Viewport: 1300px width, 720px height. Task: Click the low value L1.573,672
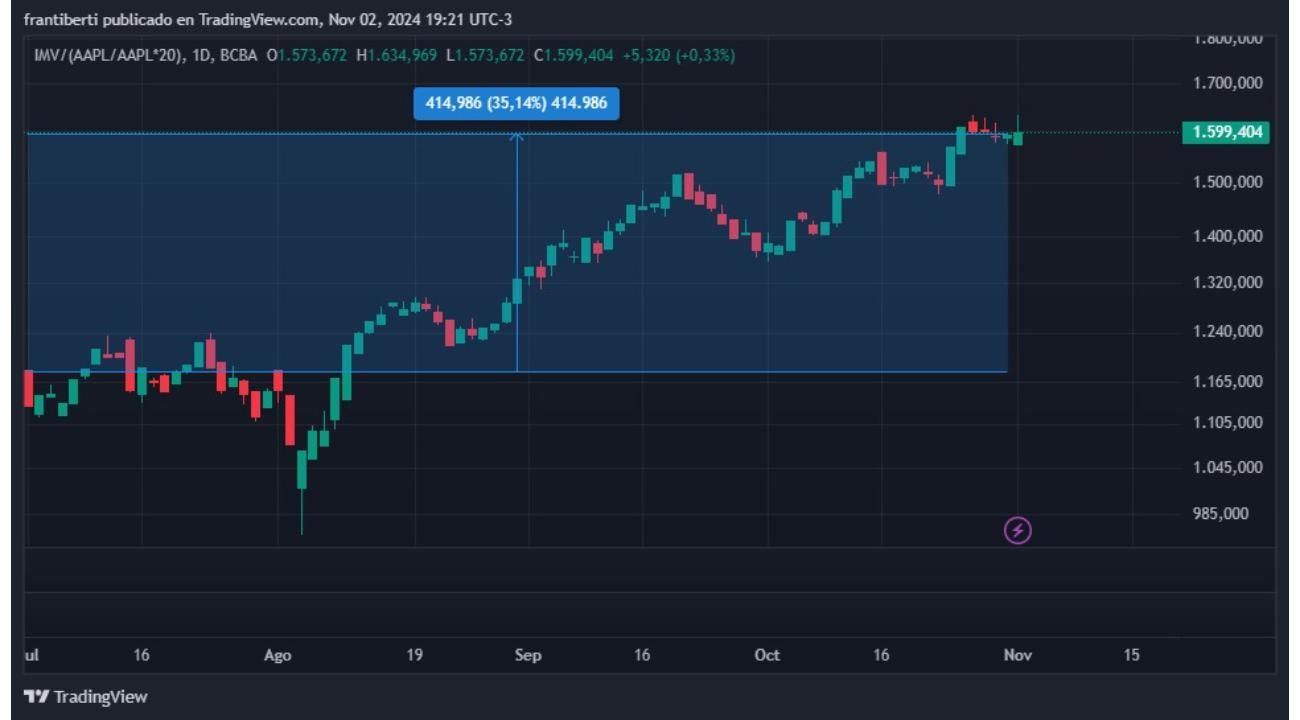click(x=485, y=55)
